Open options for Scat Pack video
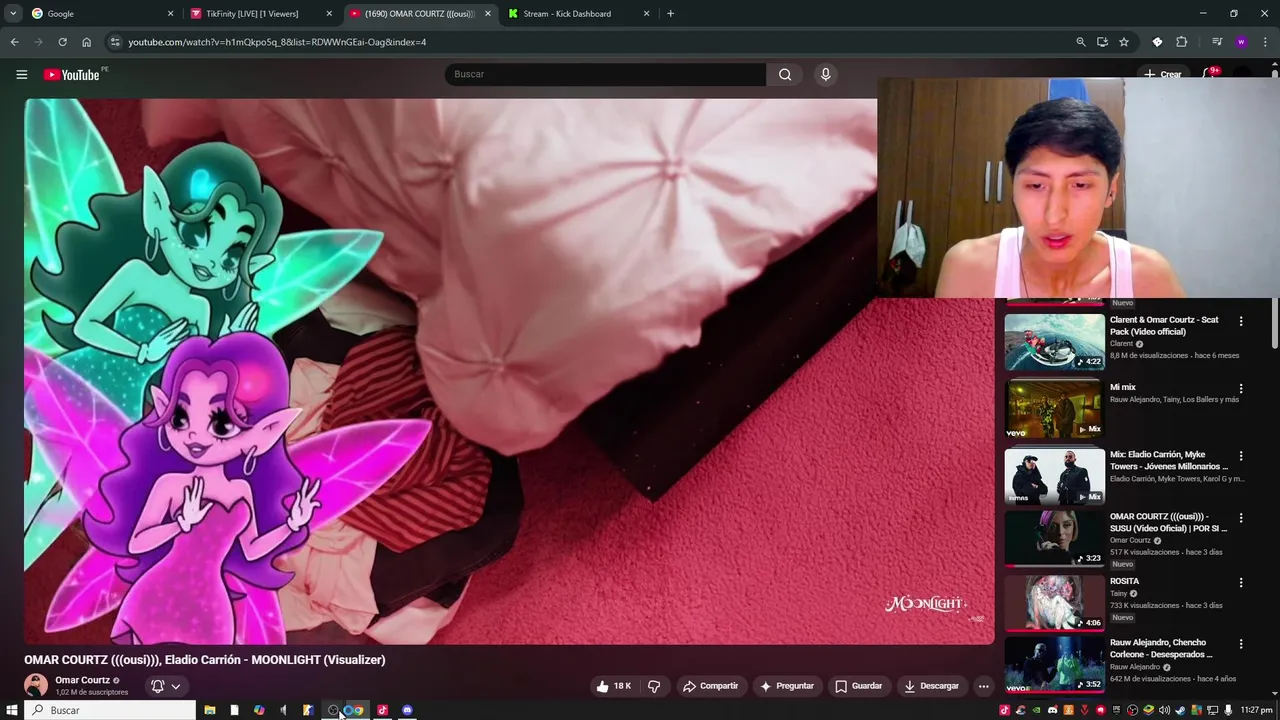This screenshot has height=720, width=1280. pyautogui.click(x=1241, y=321)
